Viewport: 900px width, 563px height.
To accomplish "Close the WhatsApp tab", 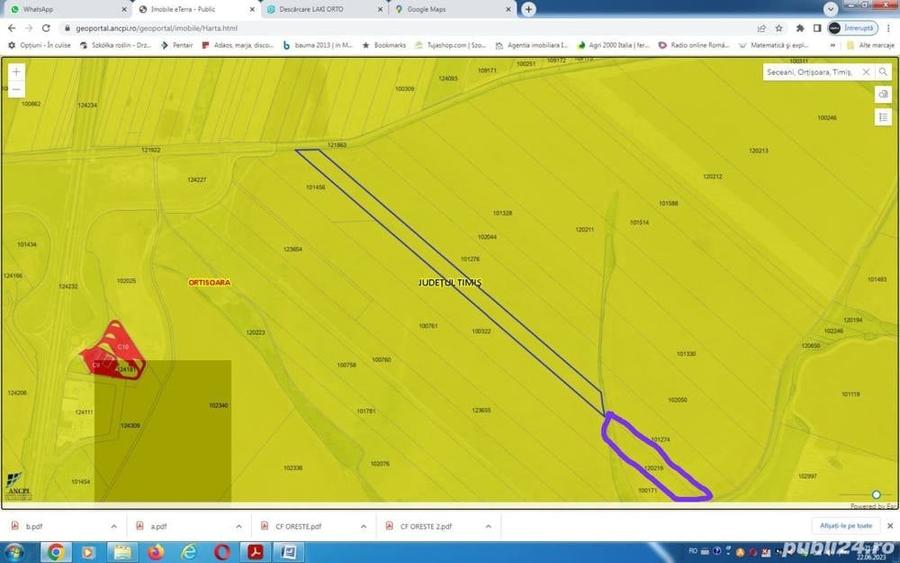I will [x=124, y=9].
